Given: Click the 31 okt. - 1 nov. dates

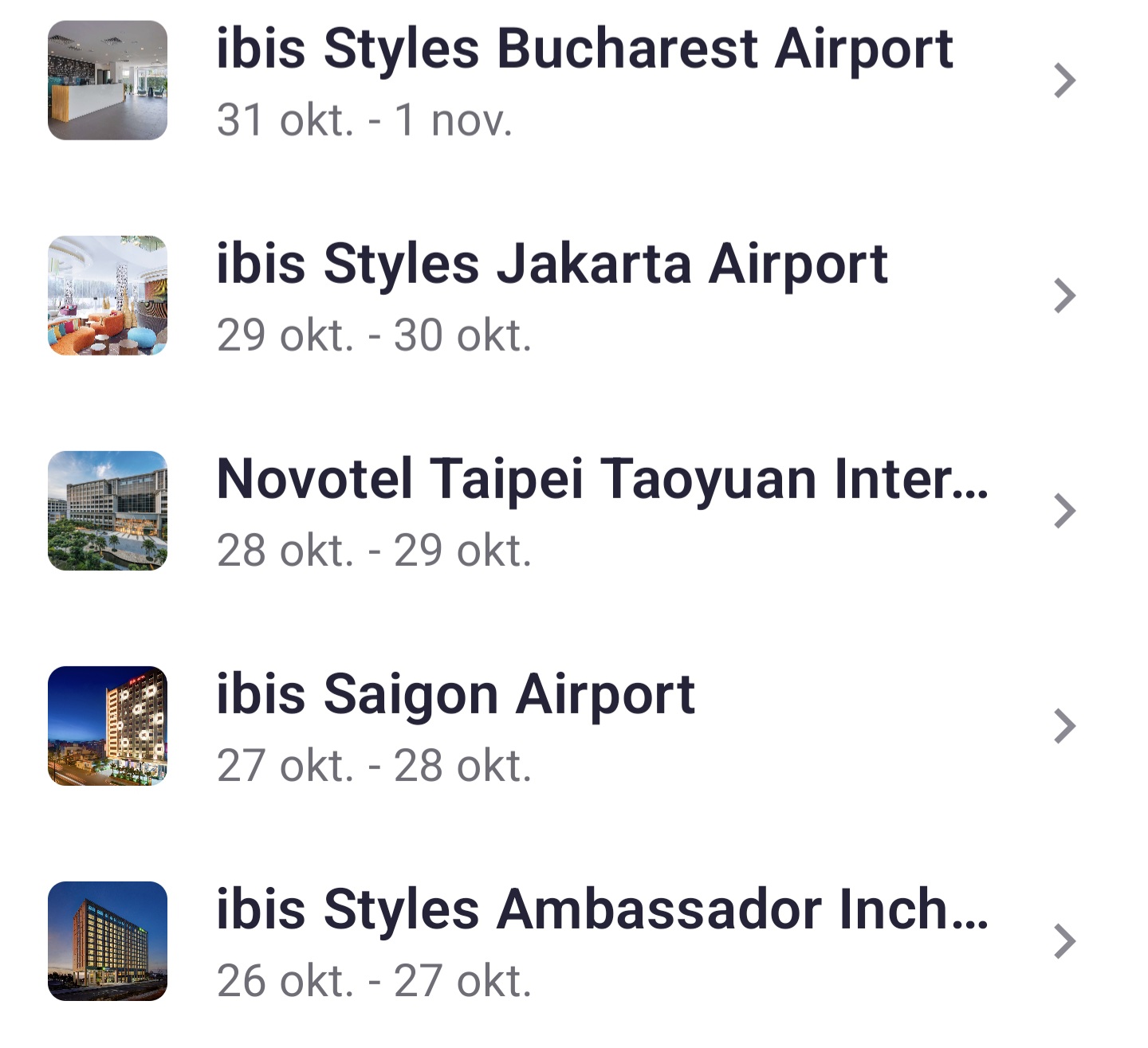Looking at the screenshot, I should (x=364, y=121).
